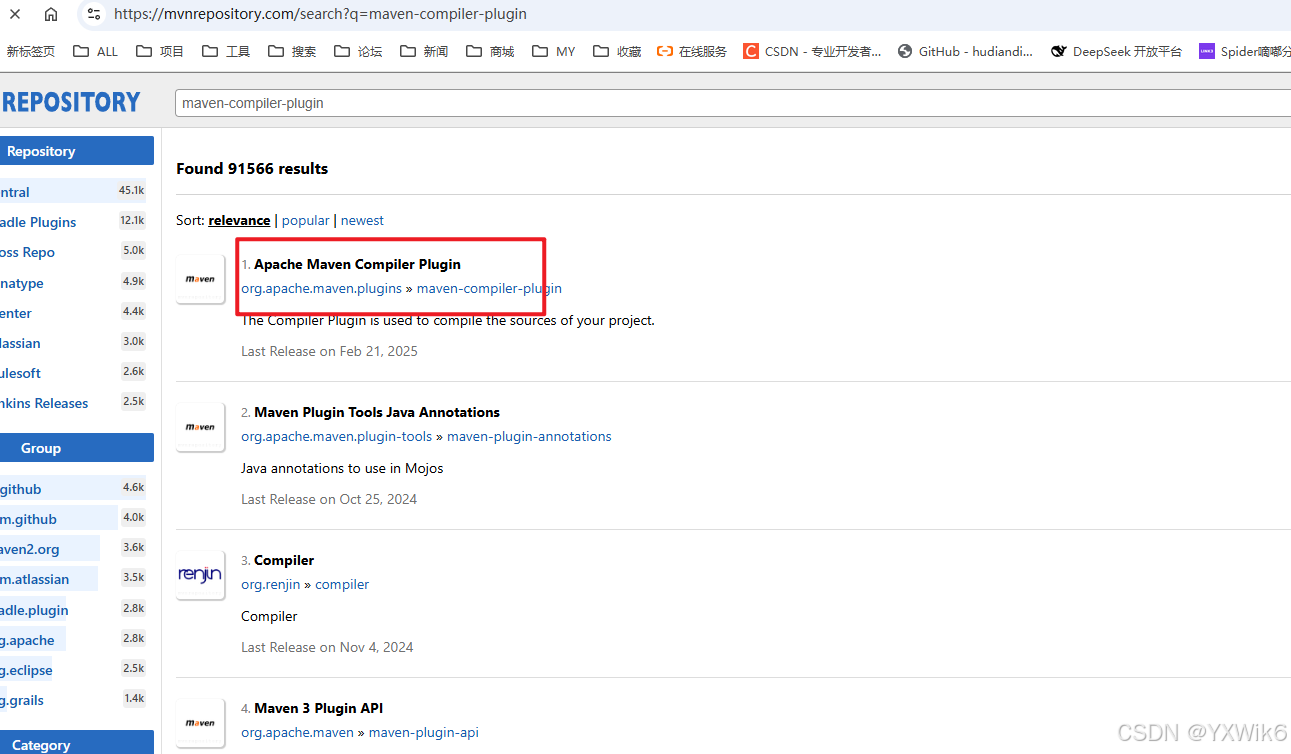The width and height of the screenshot is (1291, 754).
Task: Open org.renjin group link
Action: [271, 584]
